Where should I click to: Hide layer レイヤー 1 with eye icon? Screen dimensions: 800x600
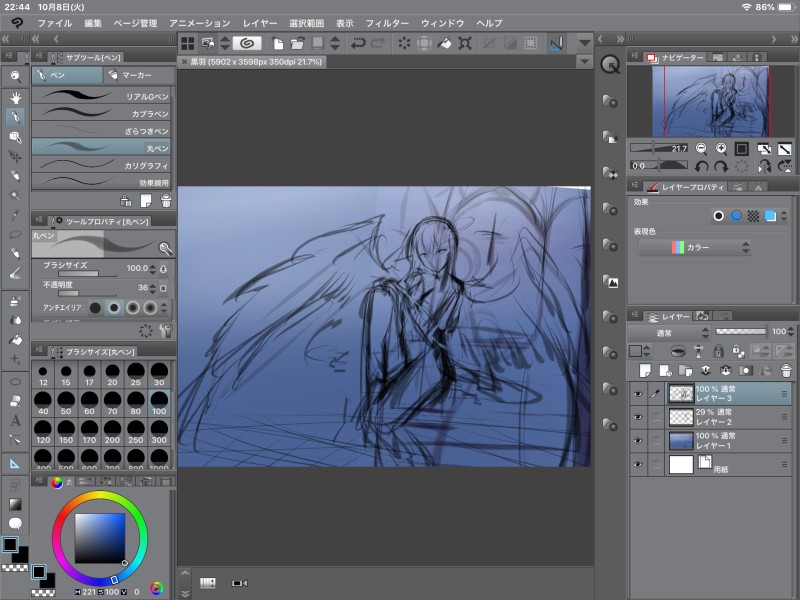click(x=638, y=440)
